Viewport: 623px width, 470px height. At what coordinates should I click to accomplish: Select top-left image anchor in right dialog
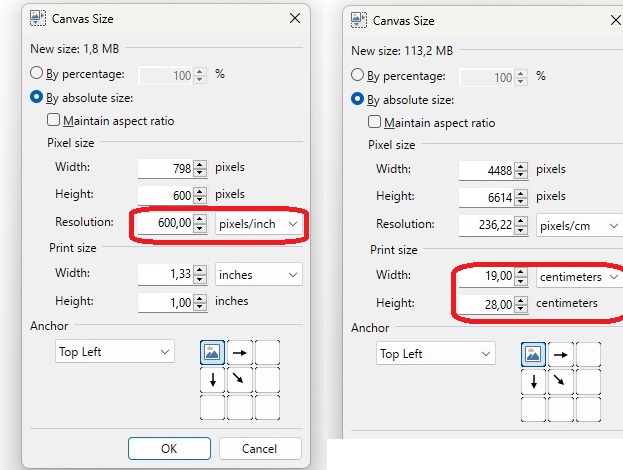[533, 354]
